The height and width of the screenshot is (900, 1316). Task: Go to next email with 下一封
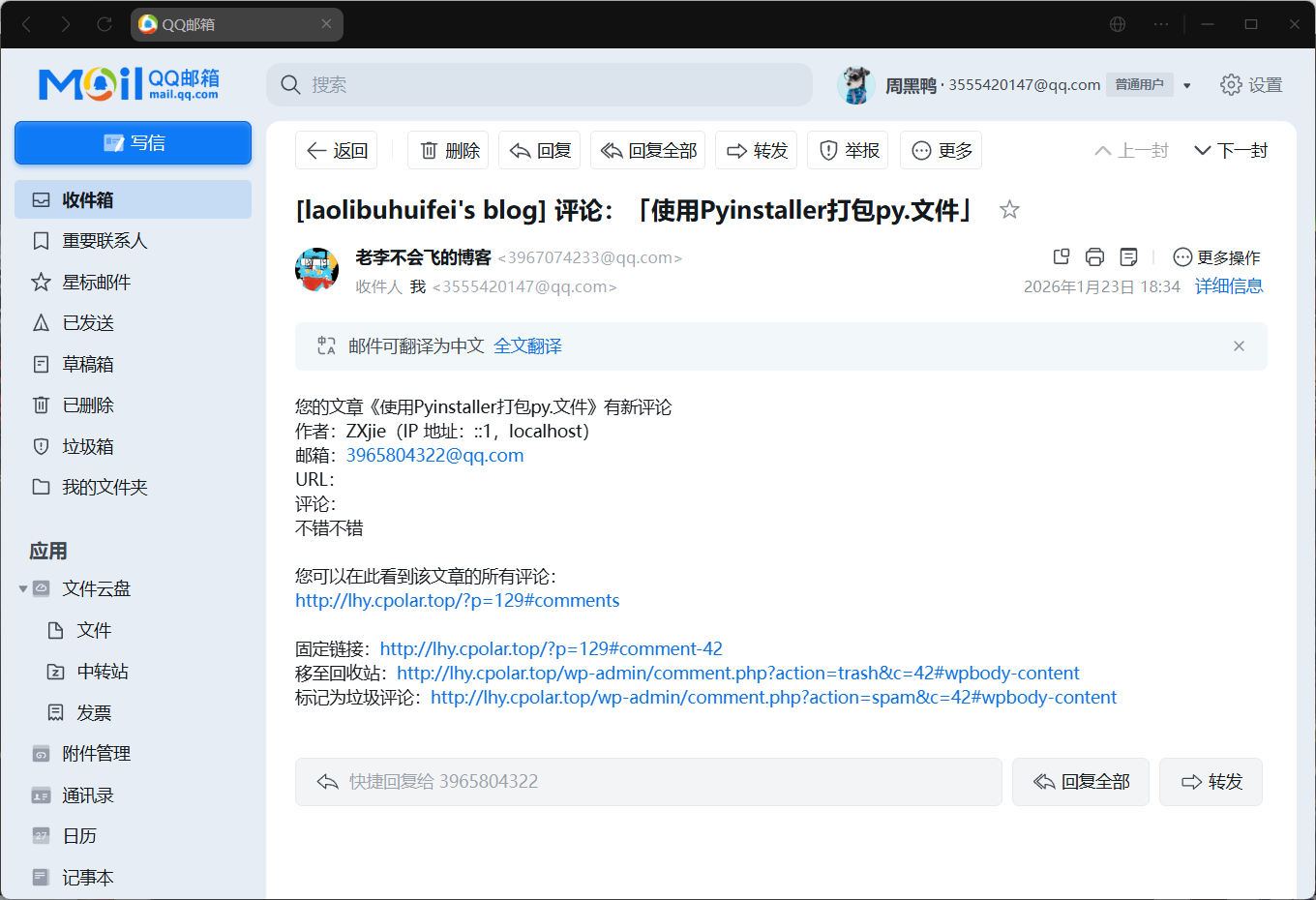[x=1231, y=151]
